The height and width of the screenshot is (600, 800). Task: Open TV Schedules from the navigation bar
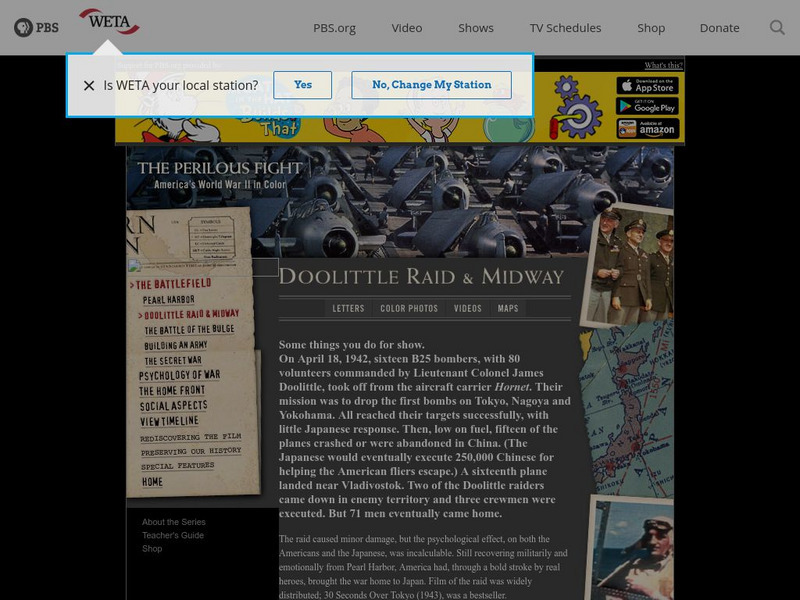pos(566,28)
